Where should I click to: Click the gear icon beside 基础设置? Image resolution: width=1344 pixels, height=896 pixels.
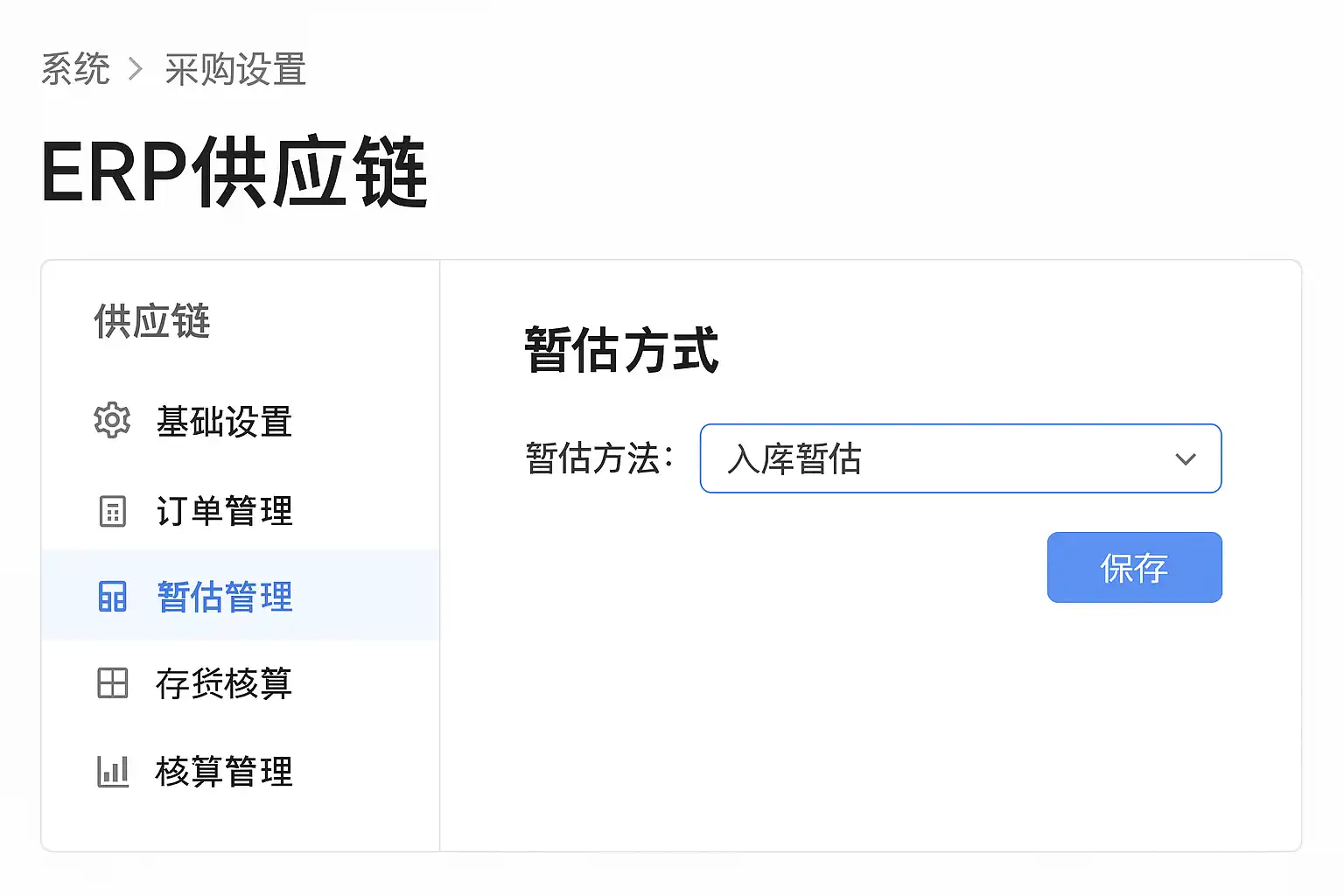pos(112,421)
